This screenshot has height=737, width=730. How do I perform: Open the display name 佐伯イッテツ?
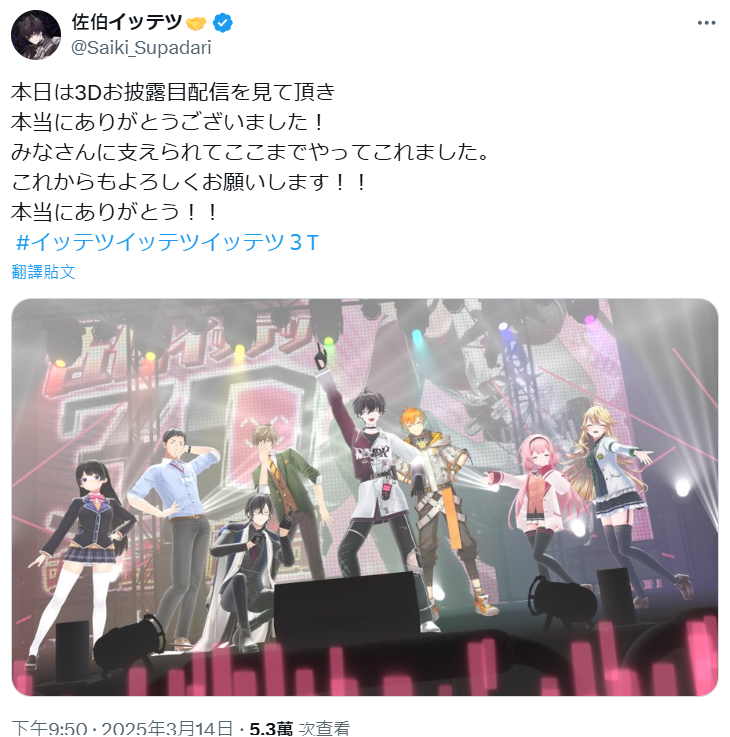pos(126,22)
